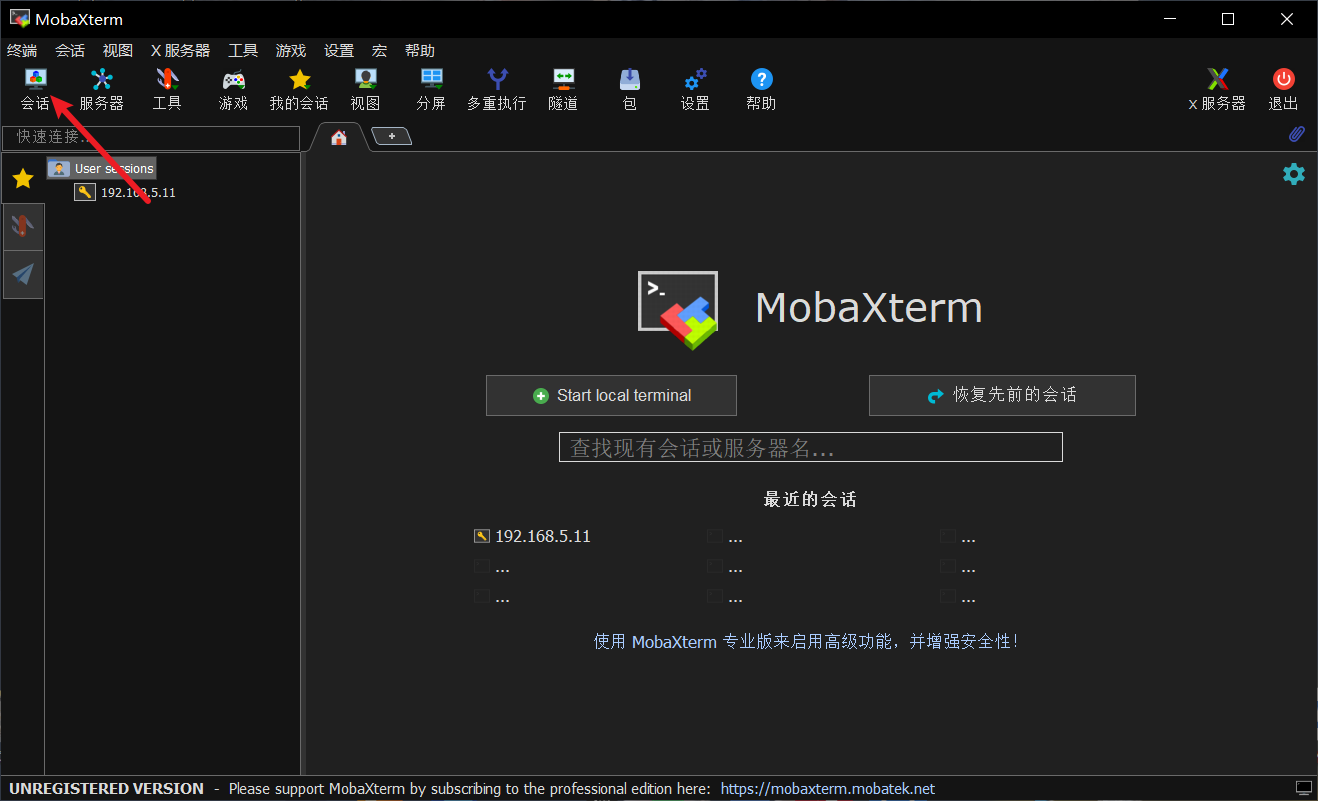
Task: Click the 多重执行 toolbar button
Action: click(497, 89)
